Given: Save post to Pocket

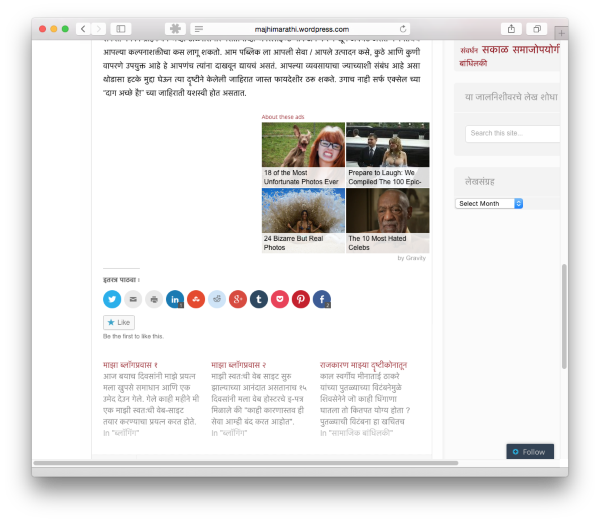Looking at the screenshot, I should click(x=280, y=299).
